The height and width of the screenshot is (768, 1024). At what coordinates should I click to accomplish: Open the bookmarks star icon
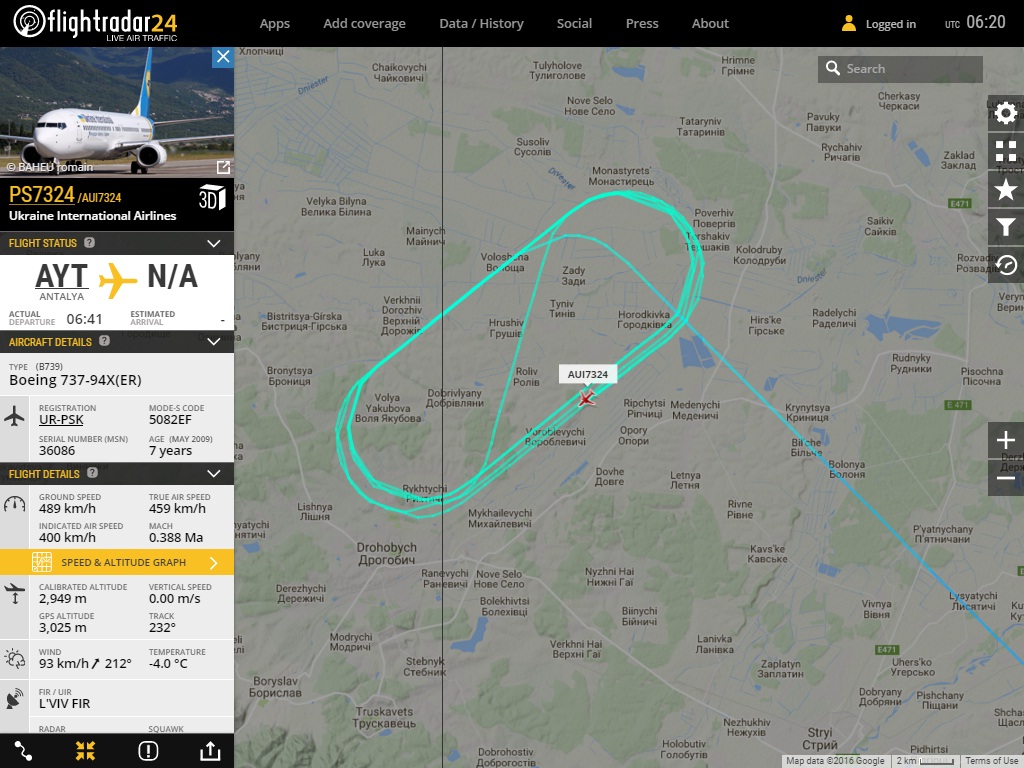point(1006,189)
